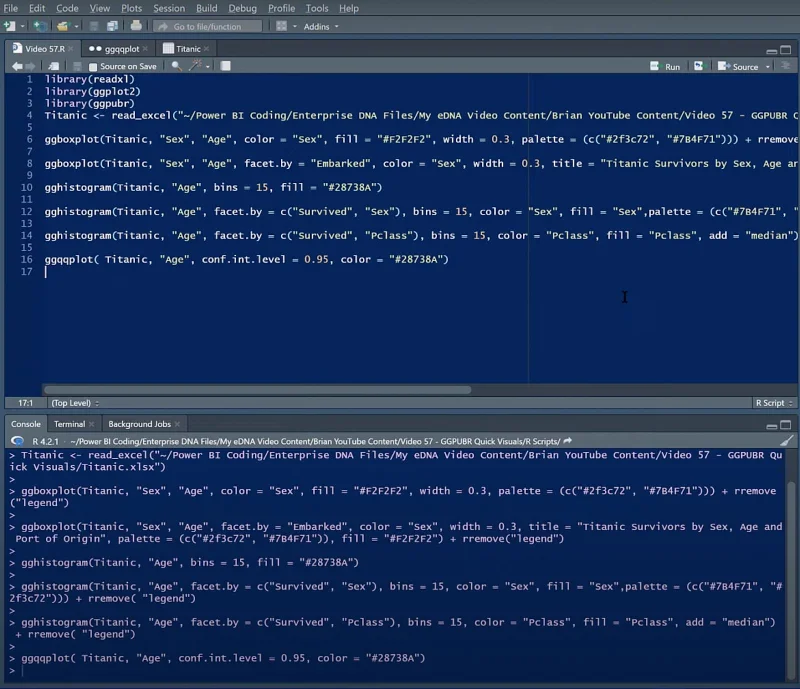Maximize the source editor pane
The height and width of the screenshot is (689, 800).
(786, 50)
